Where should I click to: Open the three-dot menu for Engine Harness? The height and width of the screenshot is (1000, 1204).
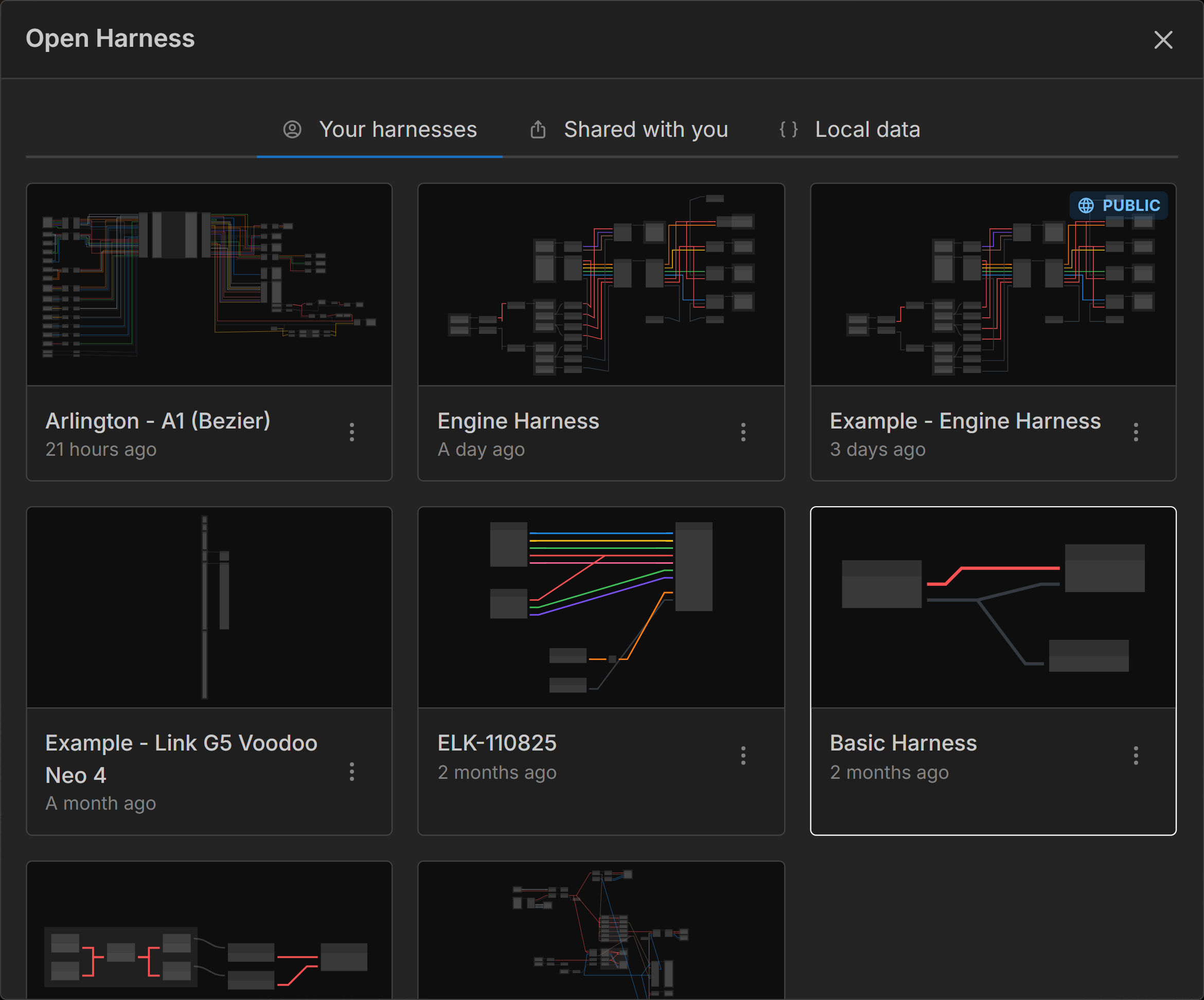pyautogui.click(x=743, y=432)
